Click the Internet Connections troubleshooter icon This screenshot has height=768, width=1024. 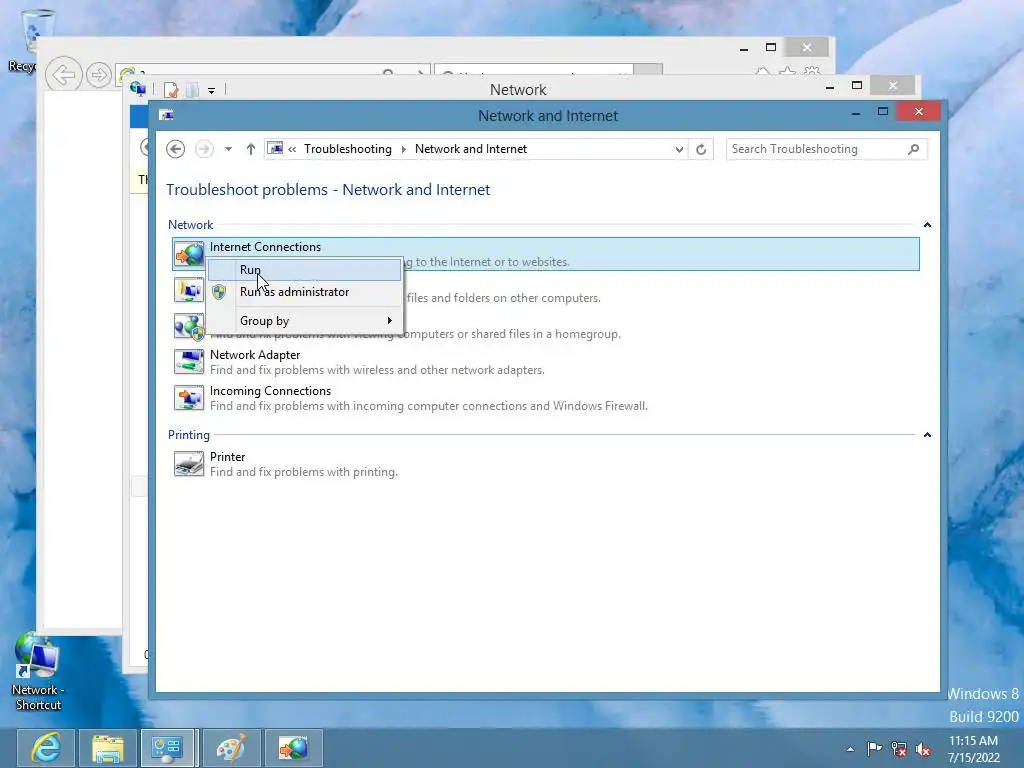pos(189,253)
